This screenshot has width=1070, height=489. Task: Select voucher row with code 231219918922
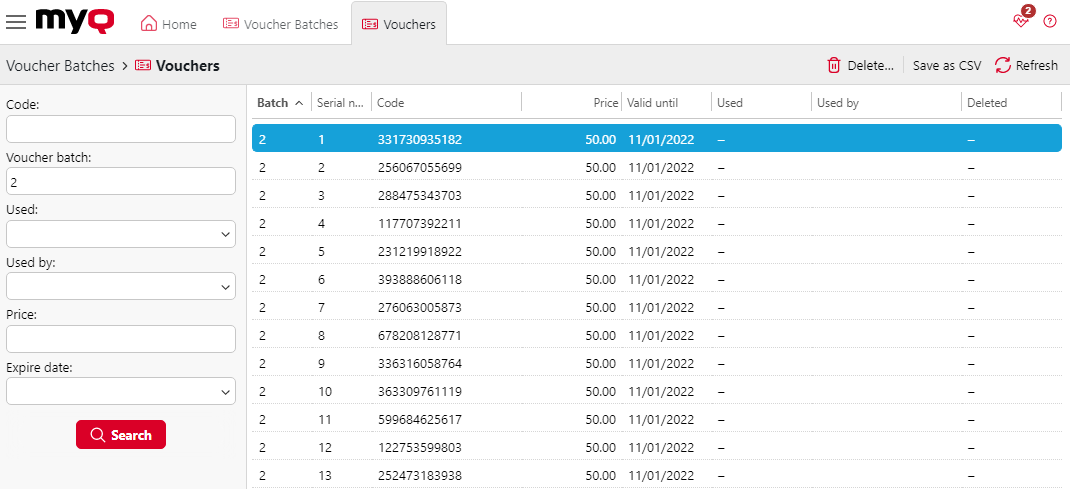[x=419, y=252]
